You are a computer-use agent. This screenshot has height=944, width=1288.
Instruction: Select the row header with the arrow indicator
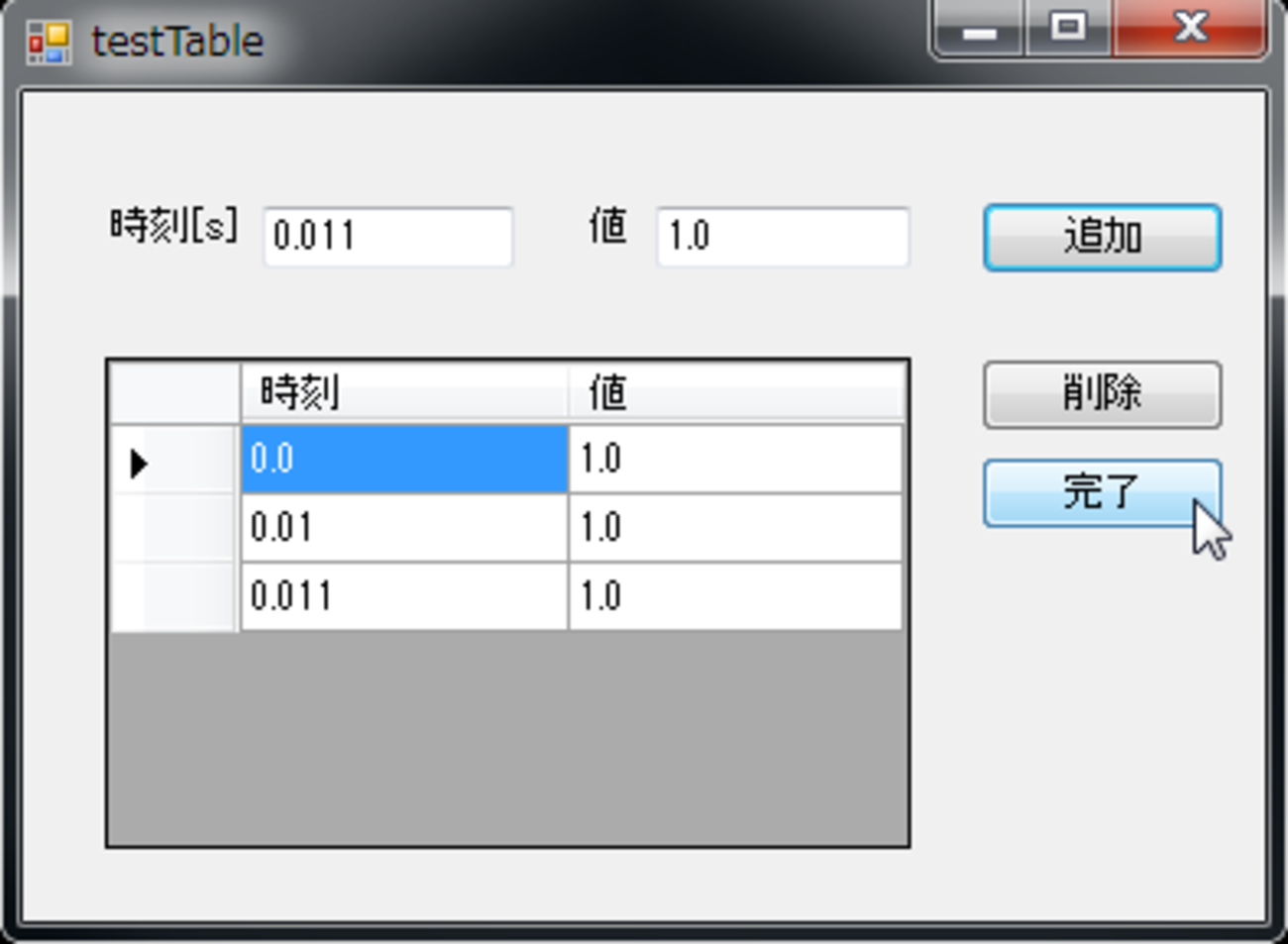pyautogui.click(x=174, y=459)
